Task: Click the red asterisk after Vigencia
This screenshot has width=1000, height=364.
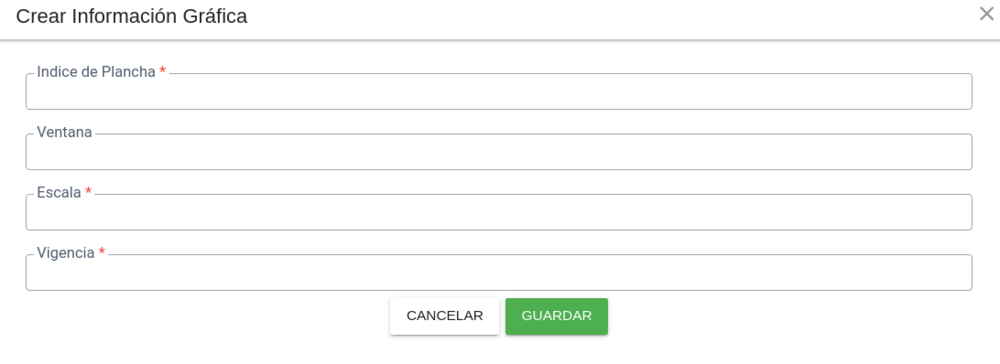Action: 102,252
